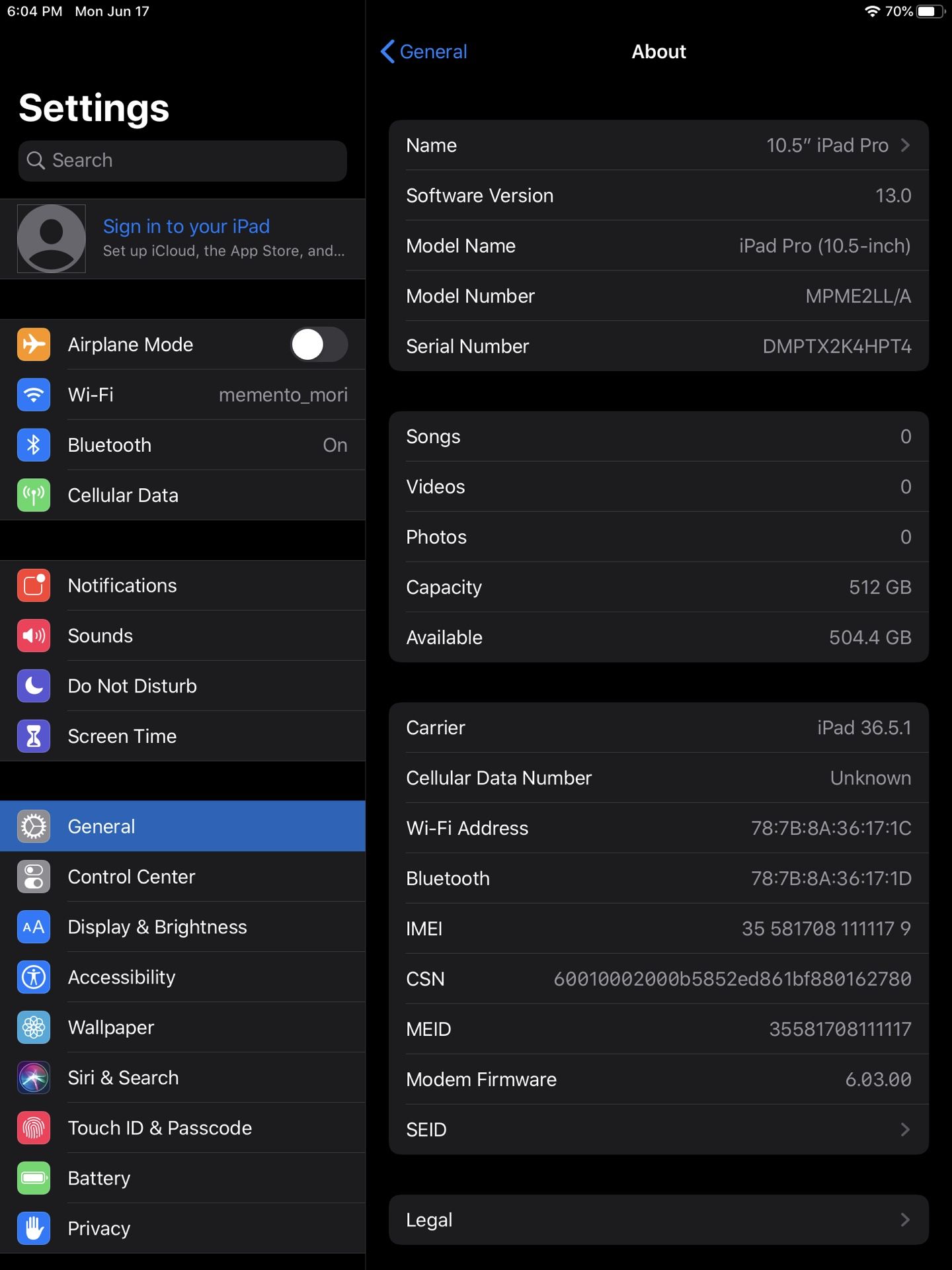The width and height of the screenshot is (952, 1270).
Task: Tap the General gear icon
Action: pos(34,826)
